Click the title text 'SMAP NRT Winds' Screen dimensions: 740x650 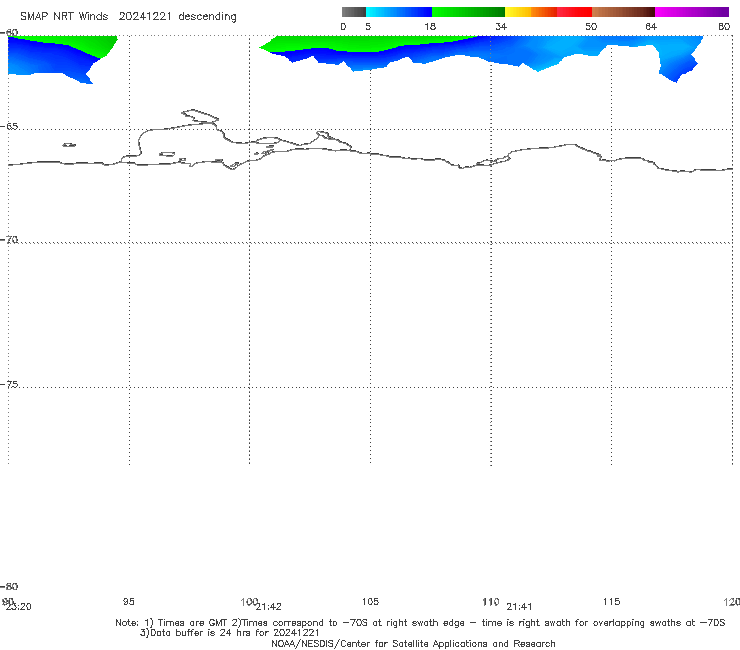click(64, 16)
